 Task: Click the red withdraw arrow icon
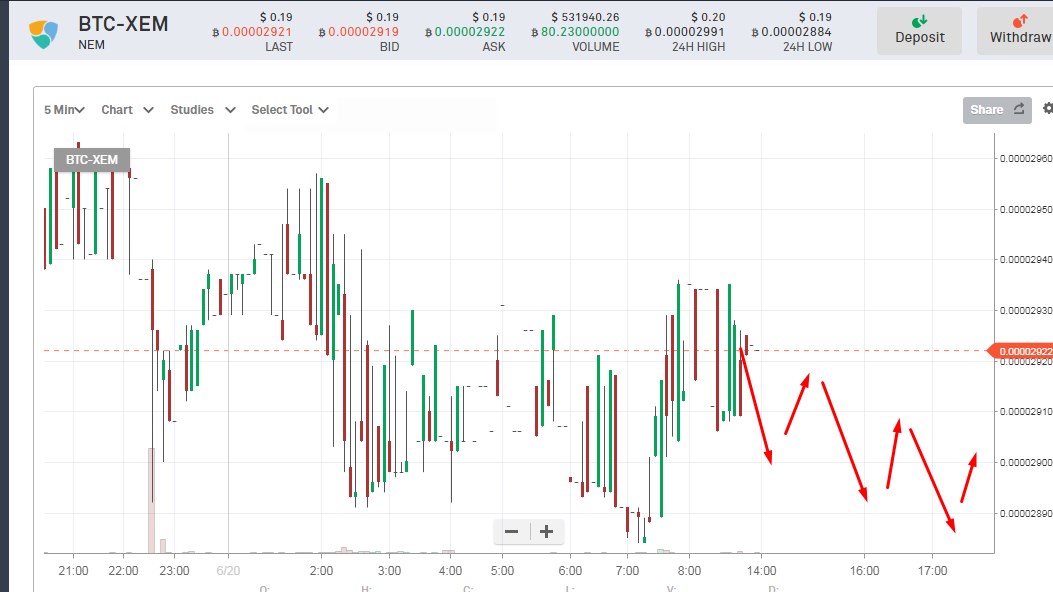(x=1020, y=21)
